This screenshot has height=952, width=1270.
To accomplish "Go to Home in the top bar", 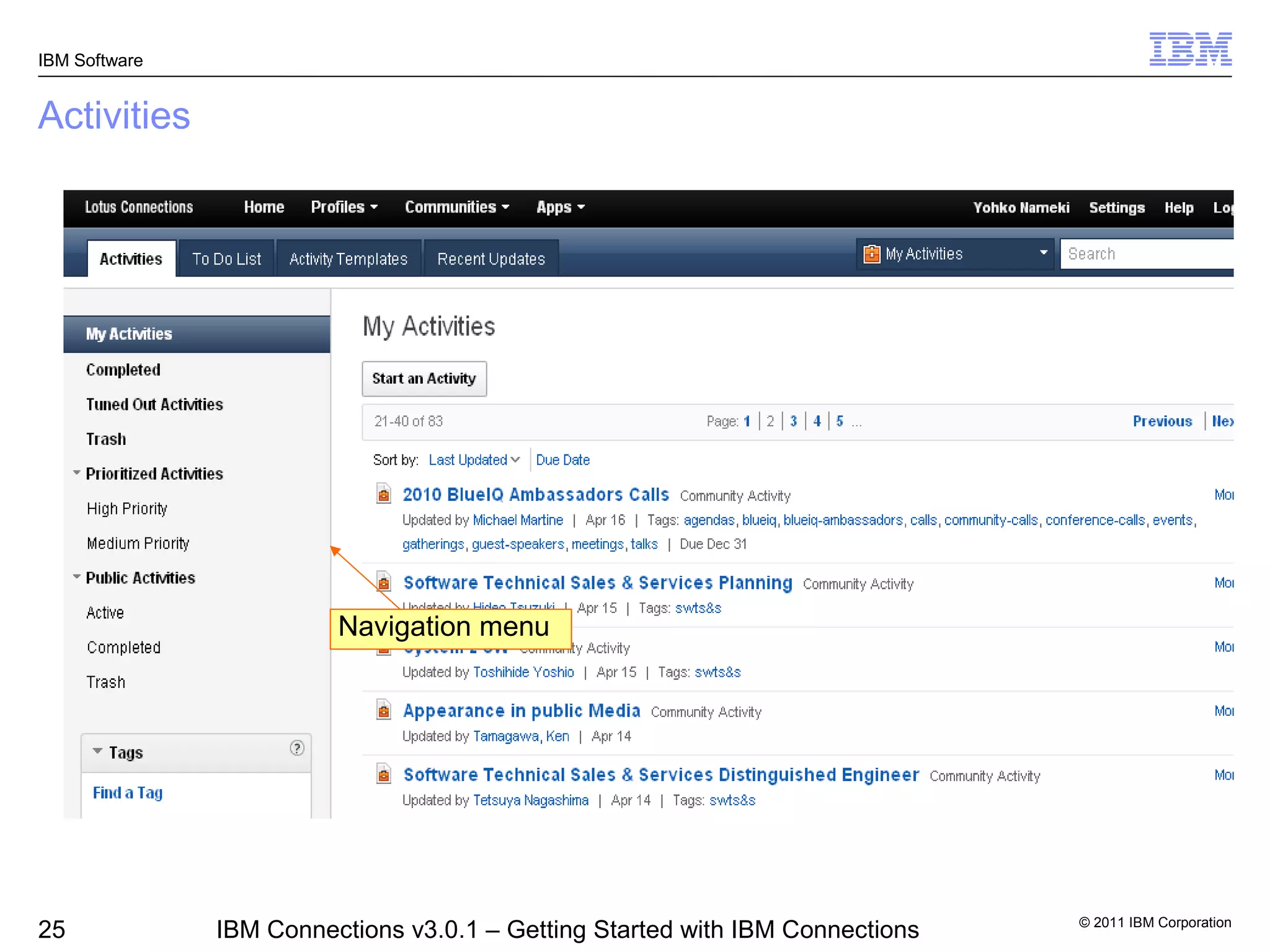I will pyautogui.click(x=264, y=207).
